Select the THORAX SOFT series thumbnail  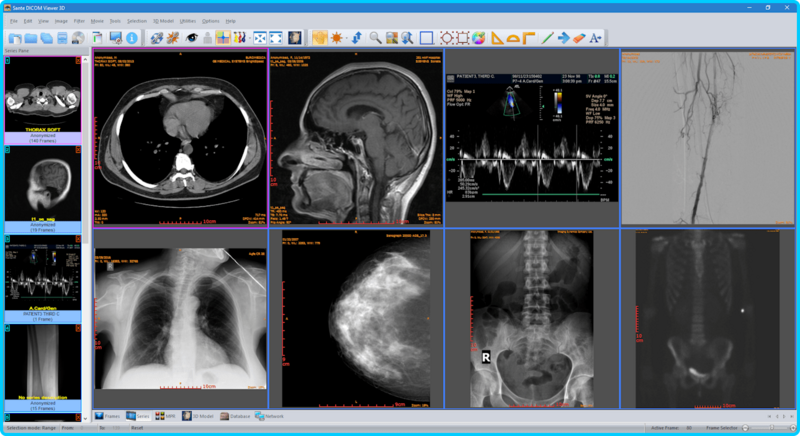pyautogui.click(x=43, y=100)
